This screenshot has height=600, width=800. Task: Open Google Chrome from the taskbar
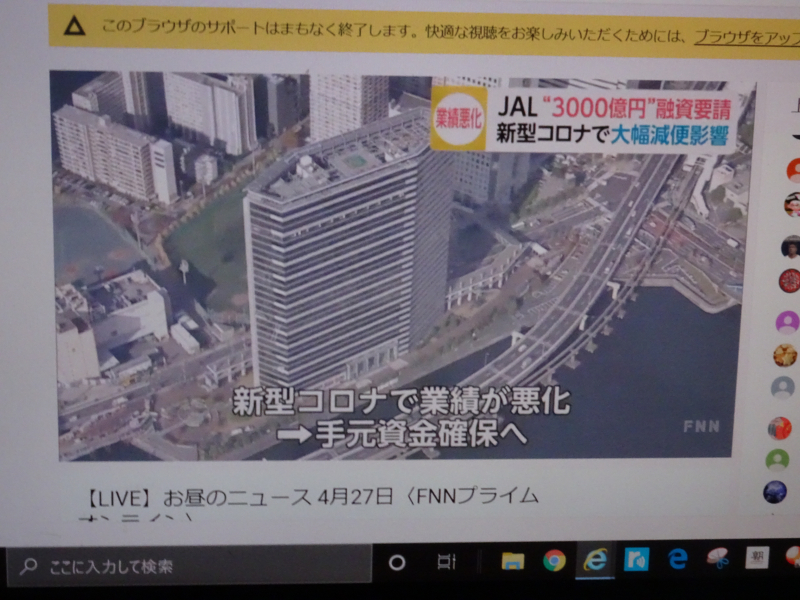click(x=554, y=560)
